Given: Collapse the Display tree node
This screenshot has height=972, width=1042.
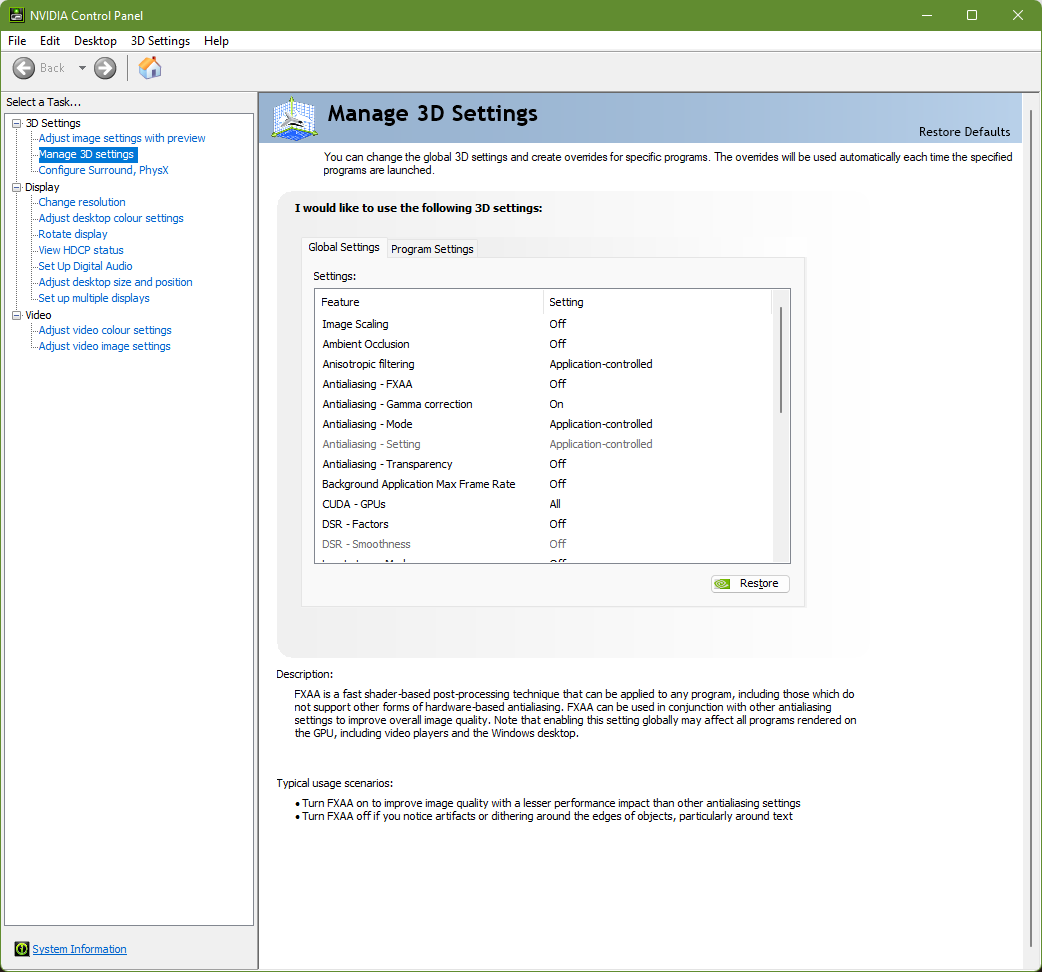Looking at the screenshot, I should (x=17, y=187).
